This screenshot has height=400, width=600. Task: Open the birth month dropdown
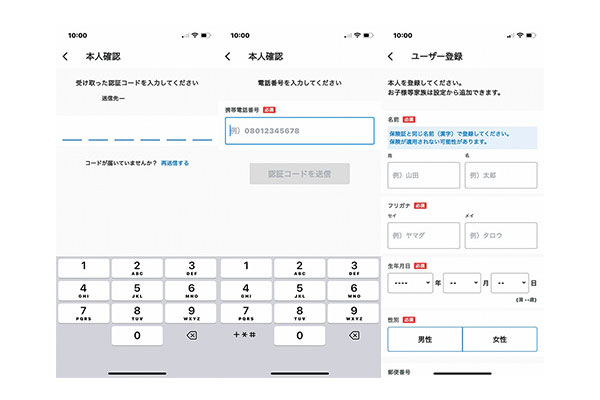pos(462,283)
